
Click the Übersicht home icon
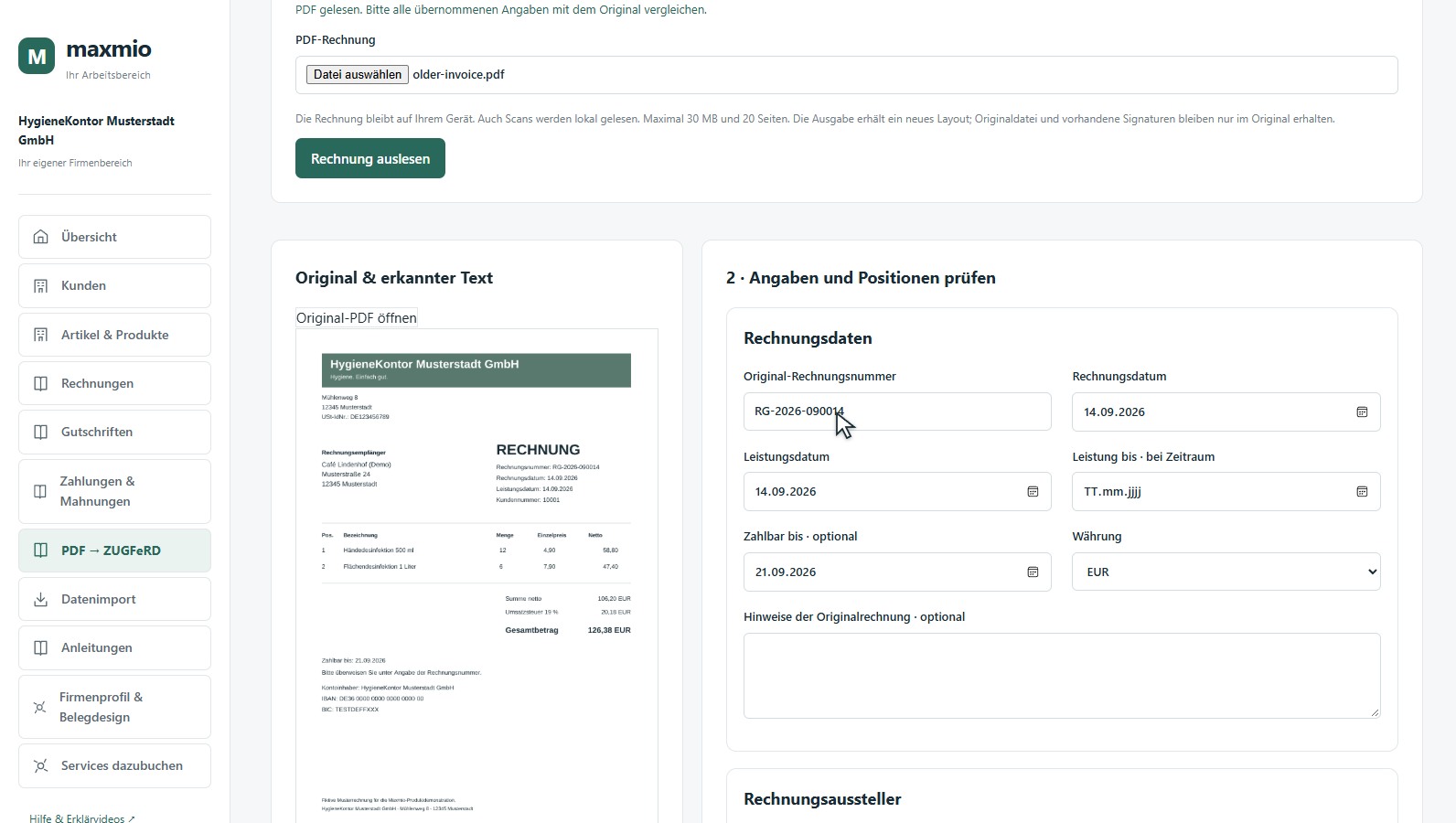40,237
